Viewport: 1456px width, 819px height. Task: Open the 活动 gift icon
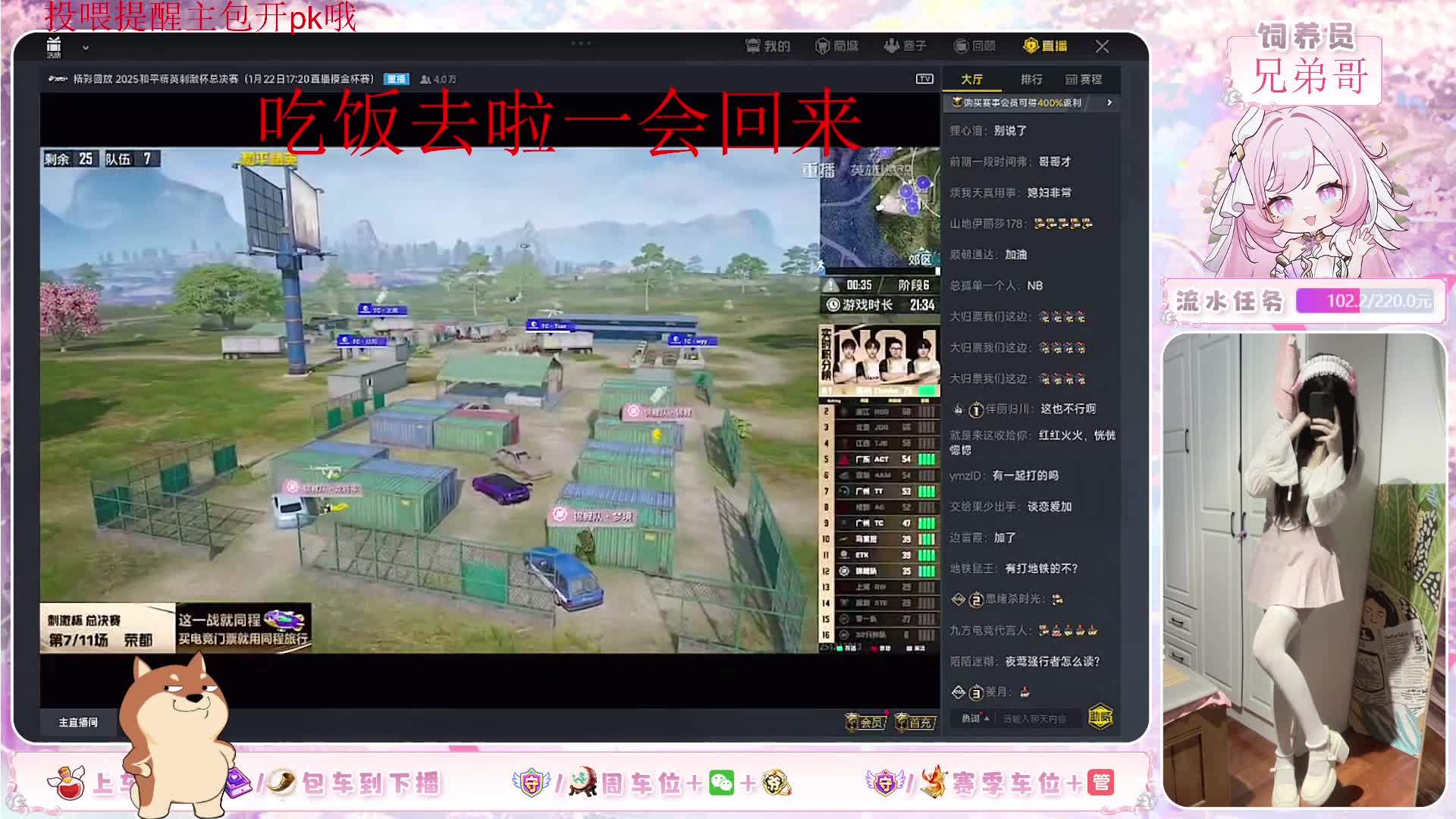pos(54,46)
